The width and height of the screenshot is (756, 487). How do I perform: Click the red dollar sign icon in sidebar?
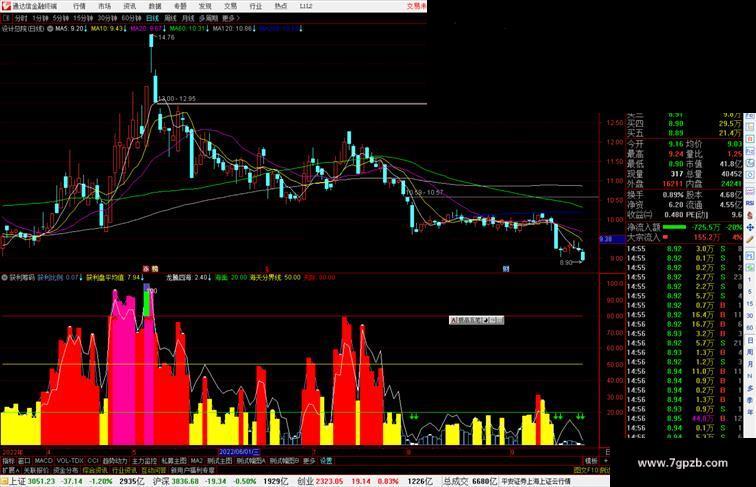[x=750, y=216]
